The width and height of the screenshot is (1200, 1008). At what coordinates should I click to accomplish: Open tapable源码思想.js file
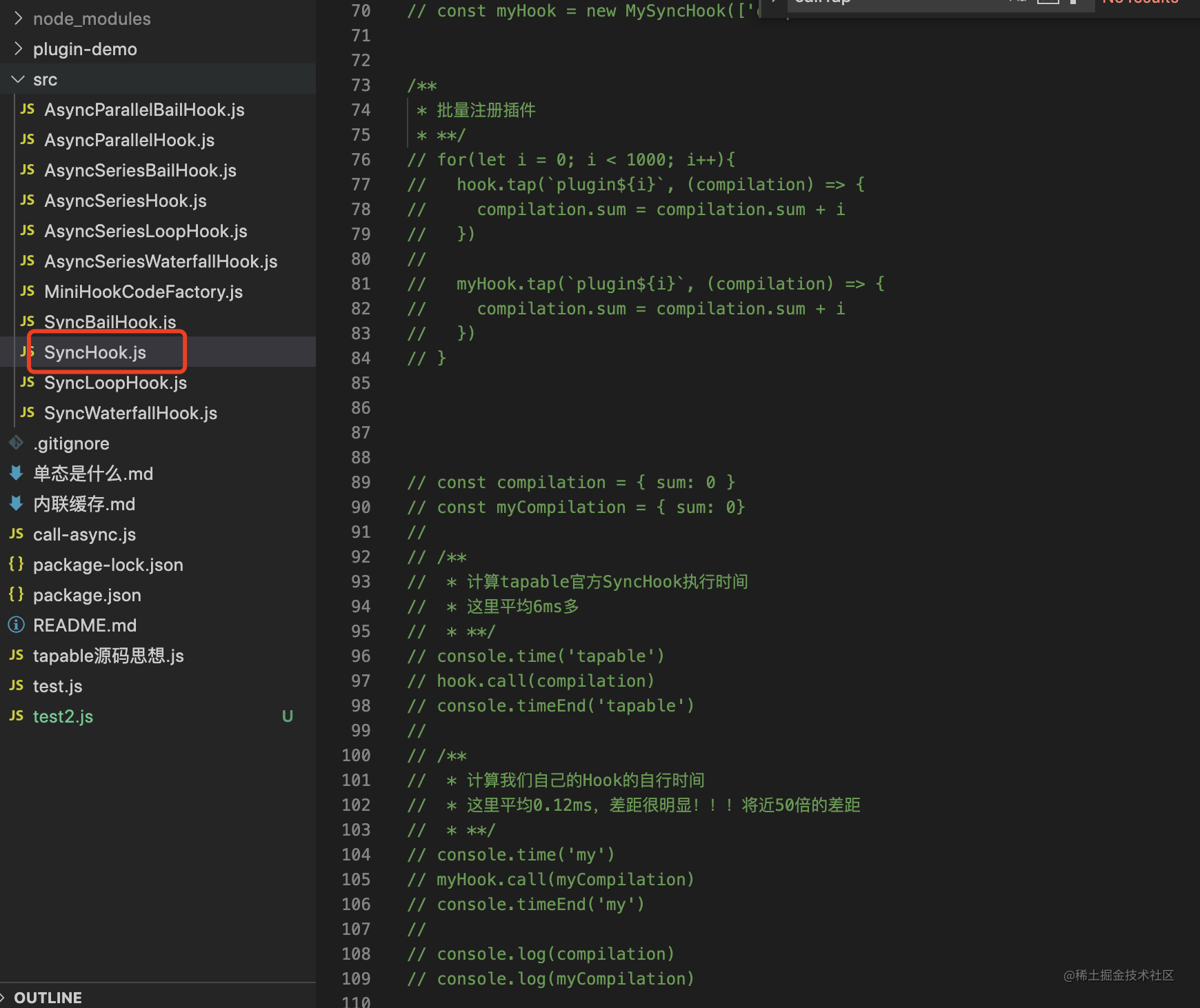[x=108, y=656]
